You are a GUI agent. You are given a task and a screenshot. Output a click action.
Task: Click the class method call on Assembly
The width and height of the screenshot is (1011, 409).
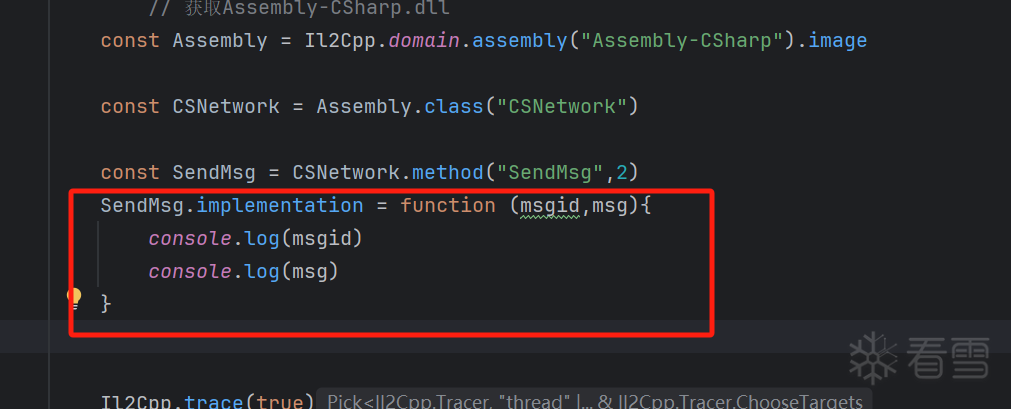453,106
